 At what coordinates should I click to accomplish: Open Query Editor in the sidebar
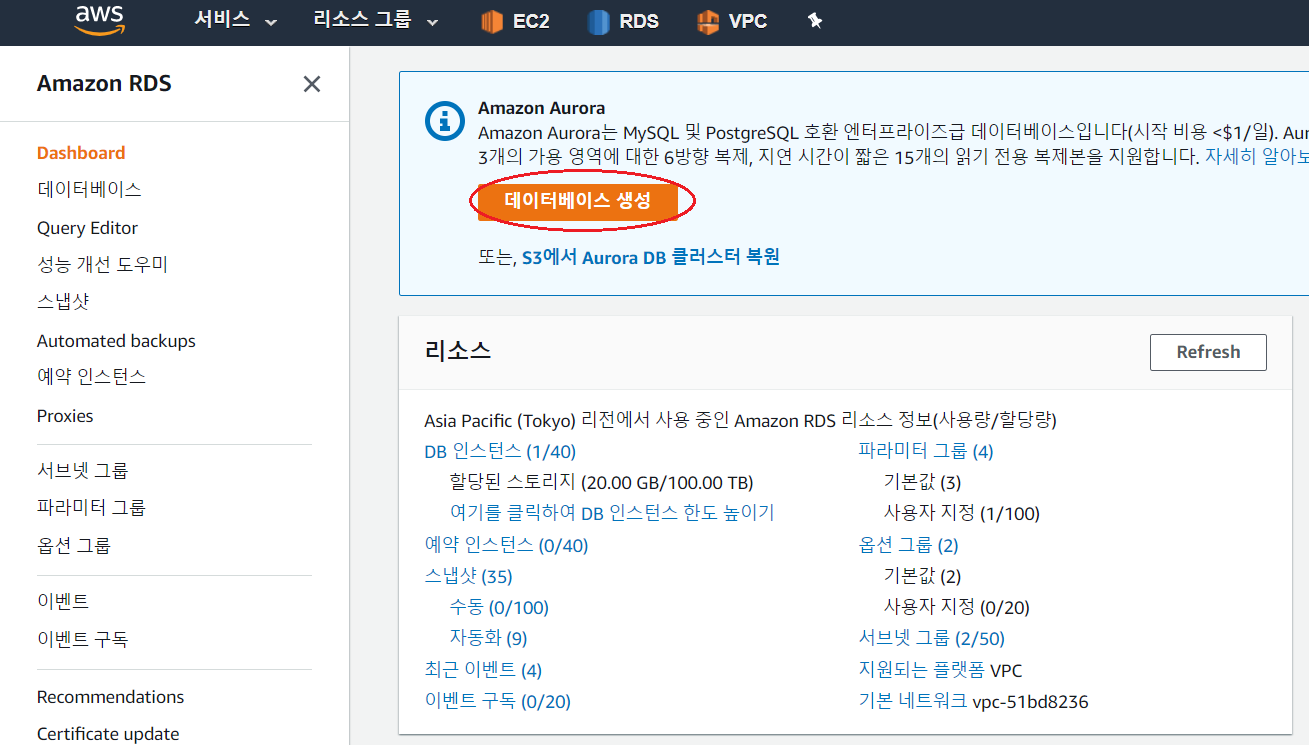tap(87, 228)
